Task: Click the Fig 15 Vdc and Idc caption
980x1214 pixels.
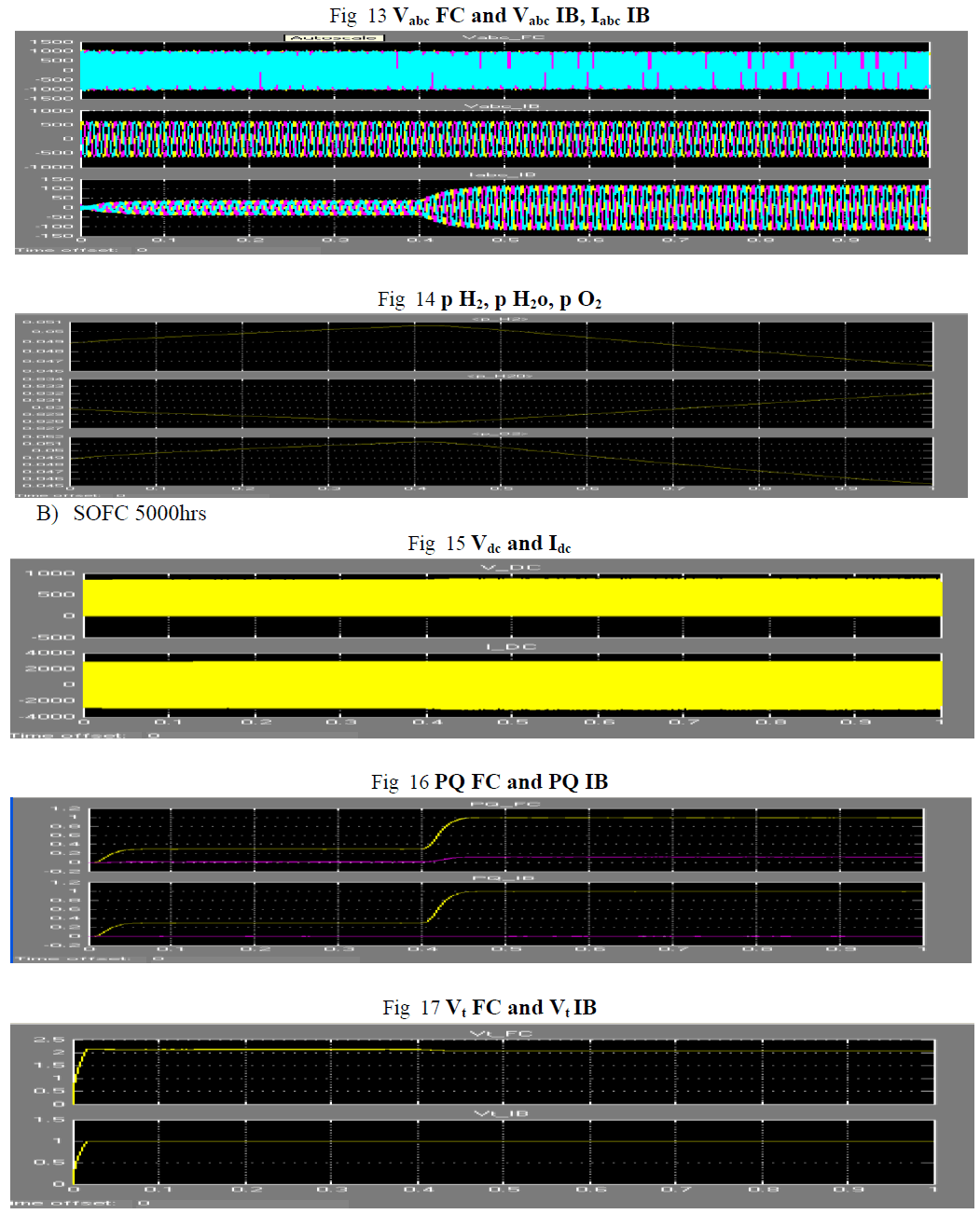Action: pos(490,544)
